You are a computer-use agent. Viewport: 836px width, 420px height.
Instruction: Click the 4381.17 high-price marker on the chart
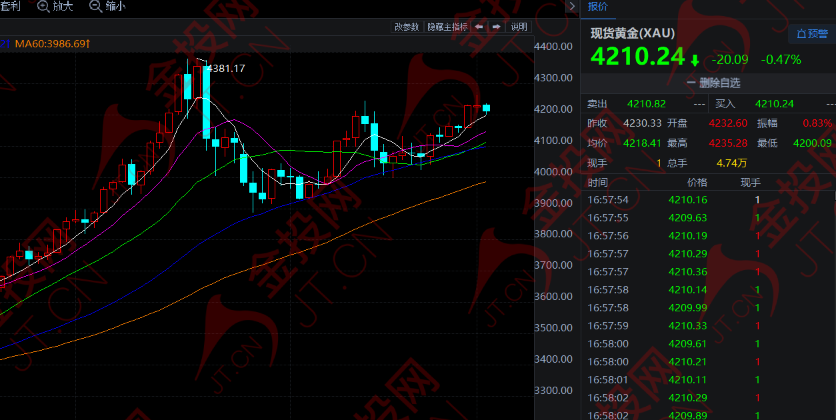pyautogui.click(x=226, y=68)
